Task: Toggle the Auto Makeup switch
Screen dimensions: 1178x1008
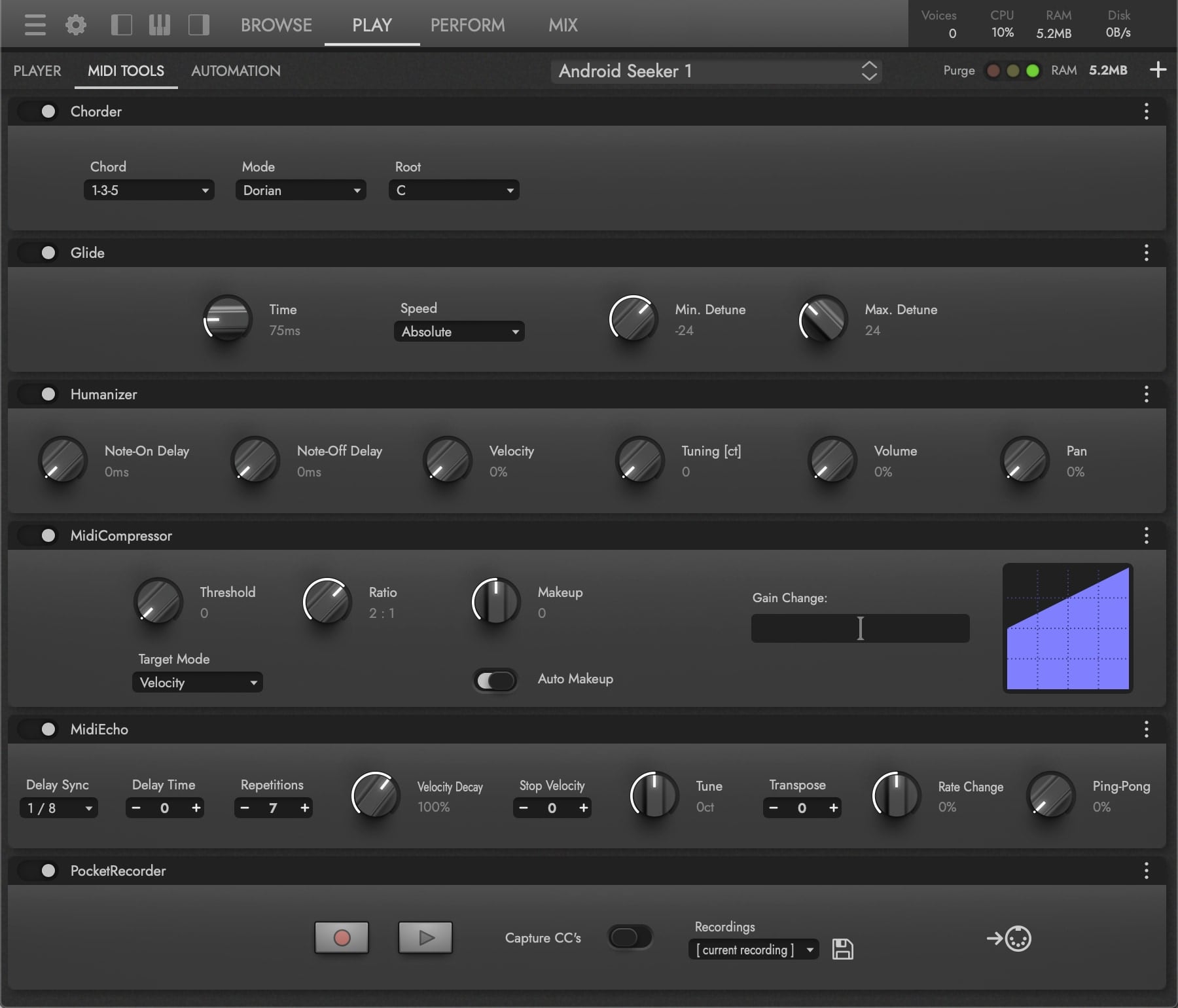Action: click(x=495, y=681)
